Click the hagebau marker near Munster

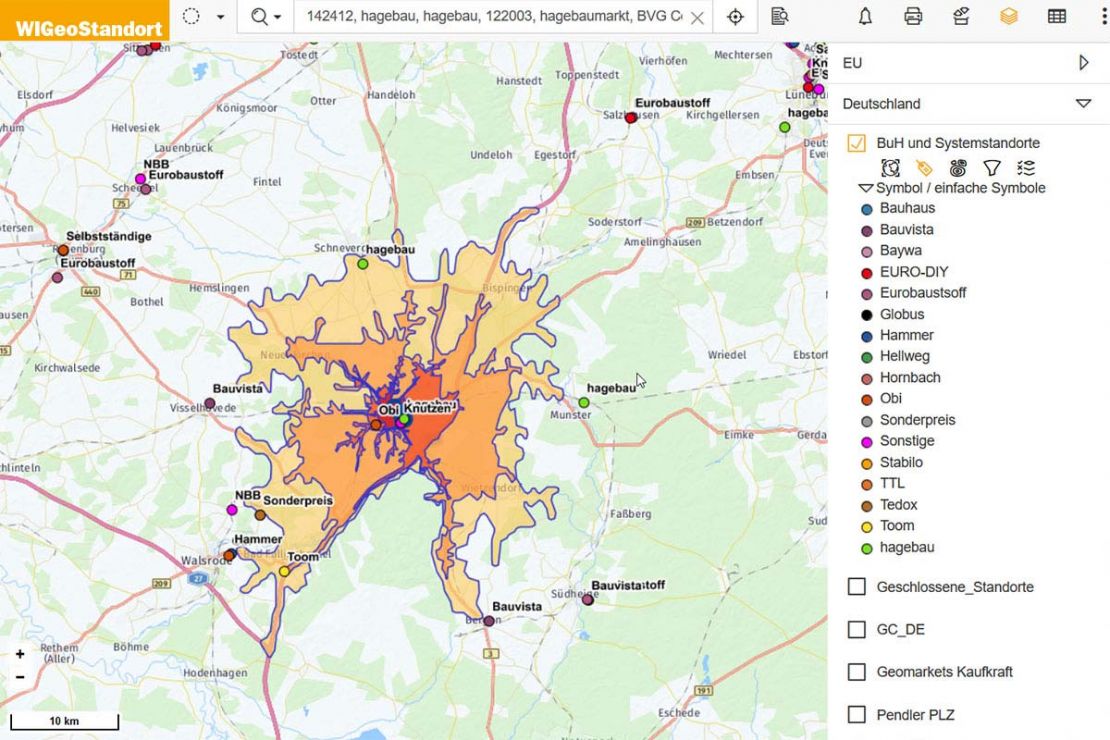pyautogui.click(x=584, y=403)
